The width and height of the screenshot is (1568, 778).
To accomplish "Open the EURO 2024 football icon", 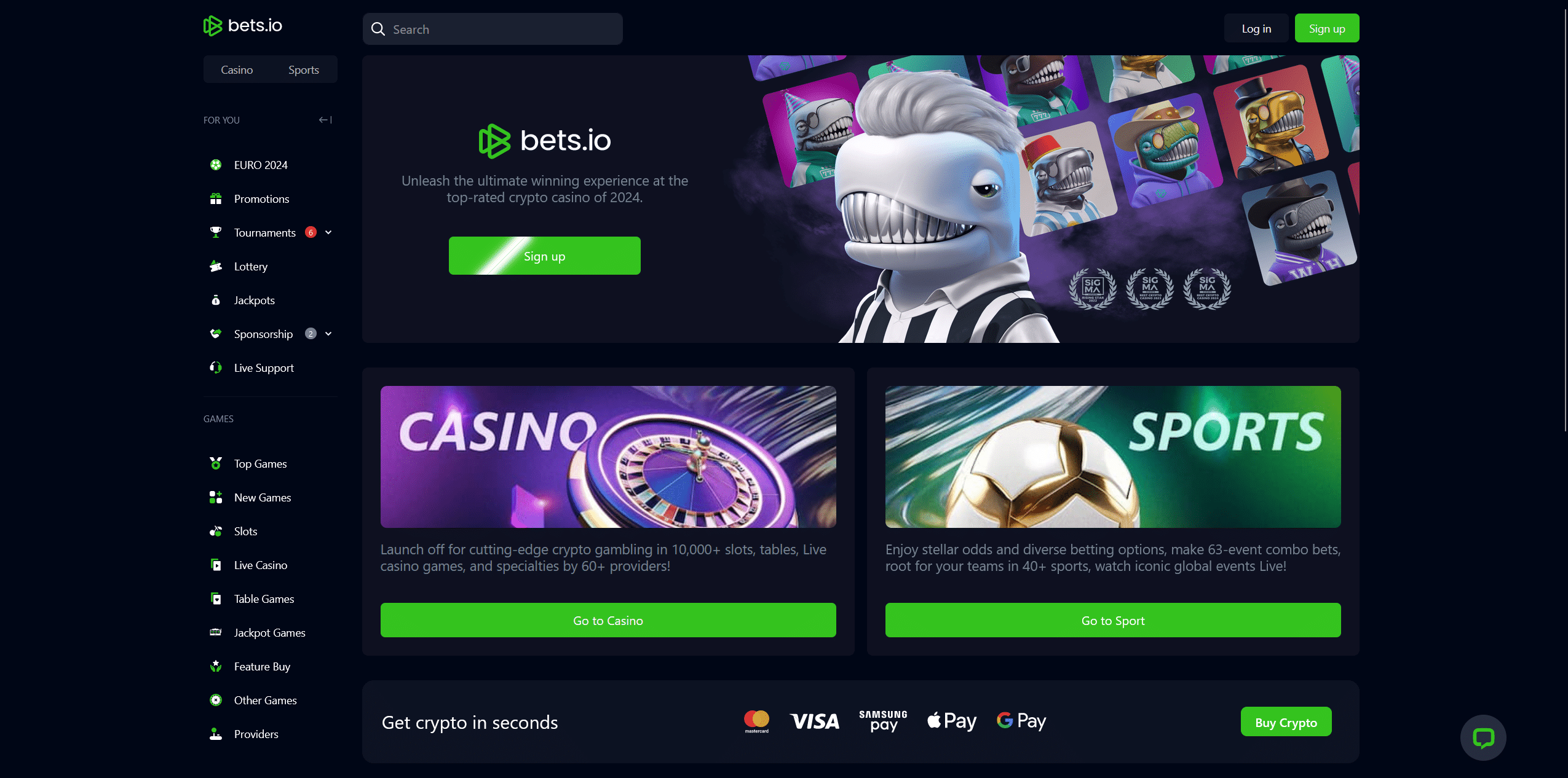I will coord(216,165).
